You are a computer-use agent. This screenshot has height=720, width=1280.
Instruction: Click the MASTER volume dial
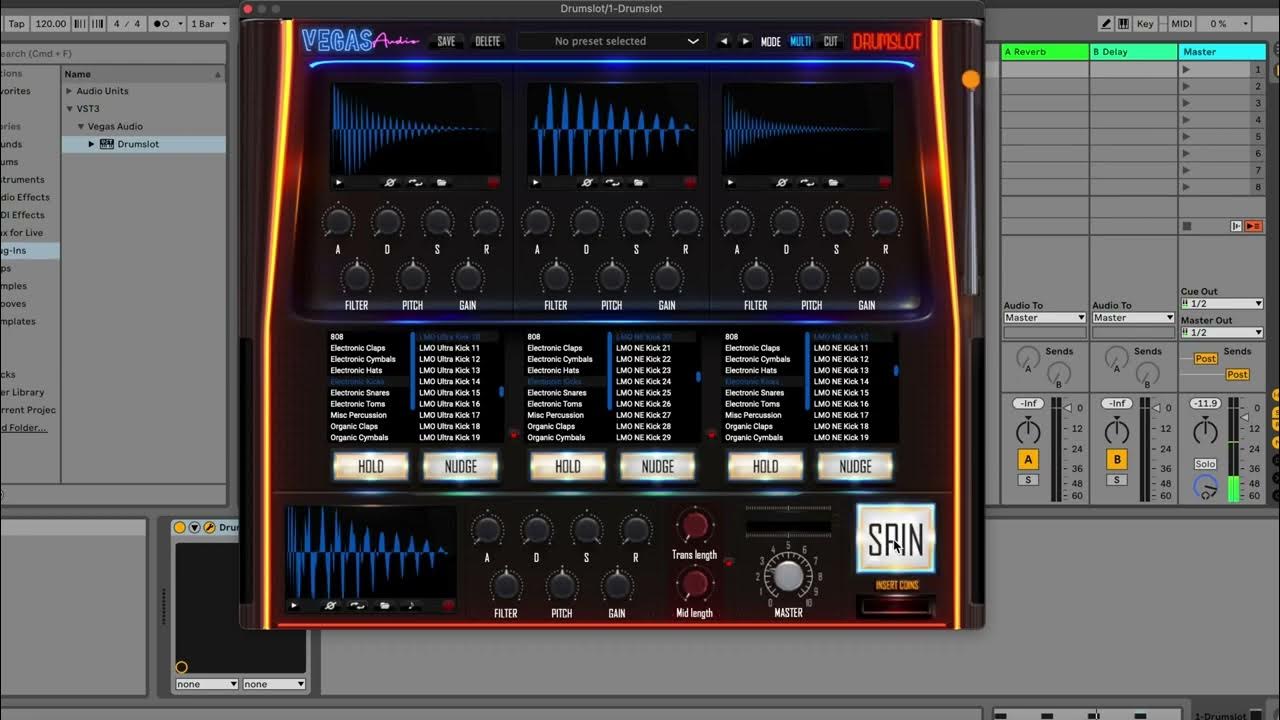click(x=788, y=575)
